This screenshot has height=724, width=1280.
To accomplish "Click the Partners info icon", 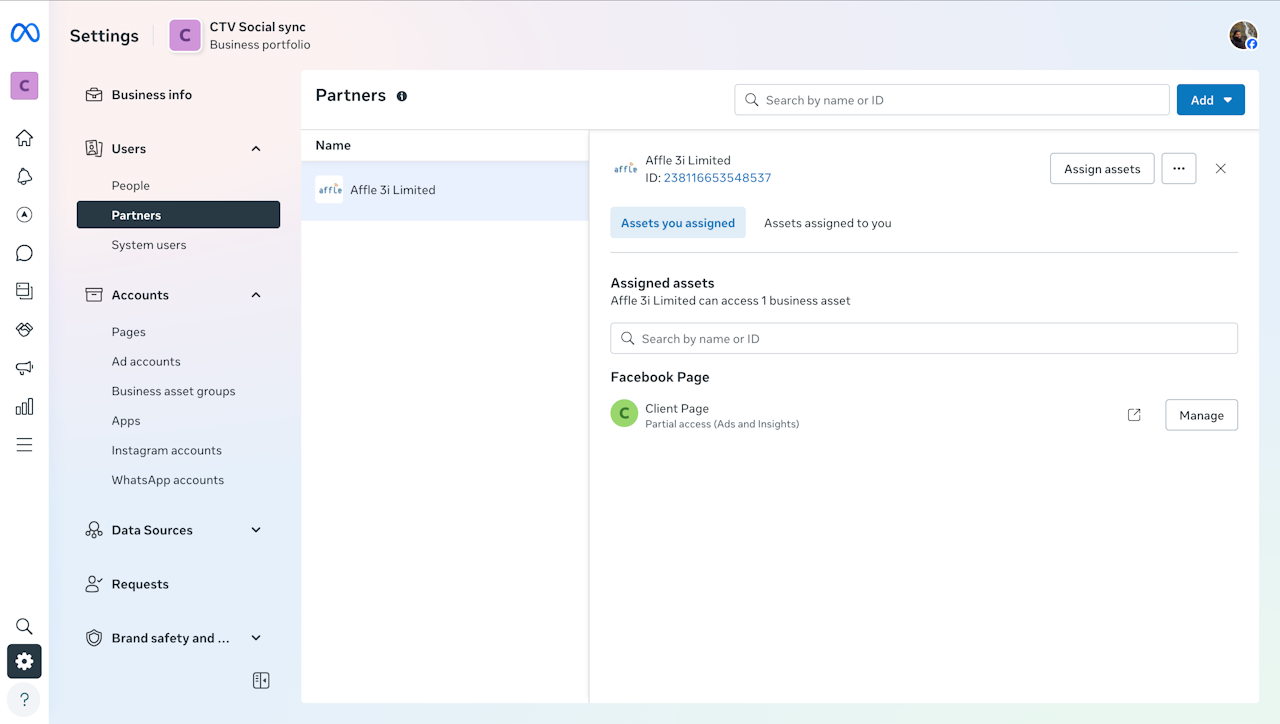I will pos(402,96).
